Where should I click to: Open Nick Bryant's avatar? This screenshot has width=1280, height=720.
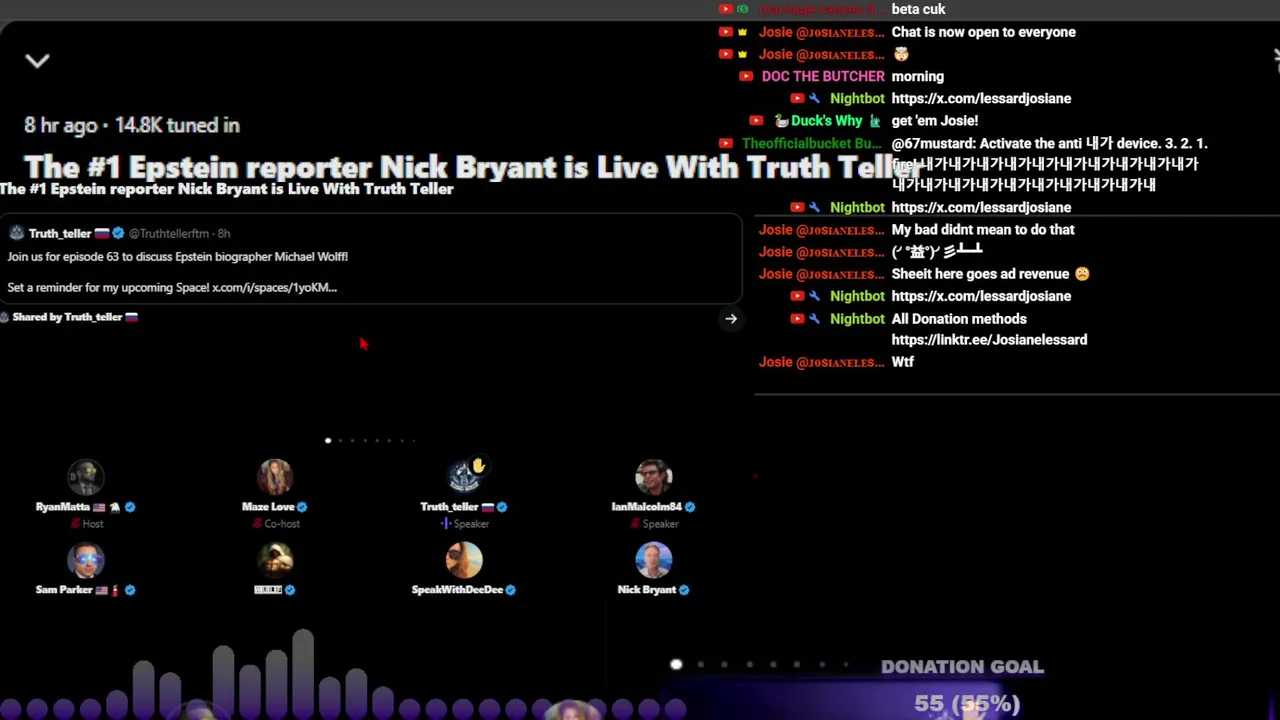(x=654, y=561)
